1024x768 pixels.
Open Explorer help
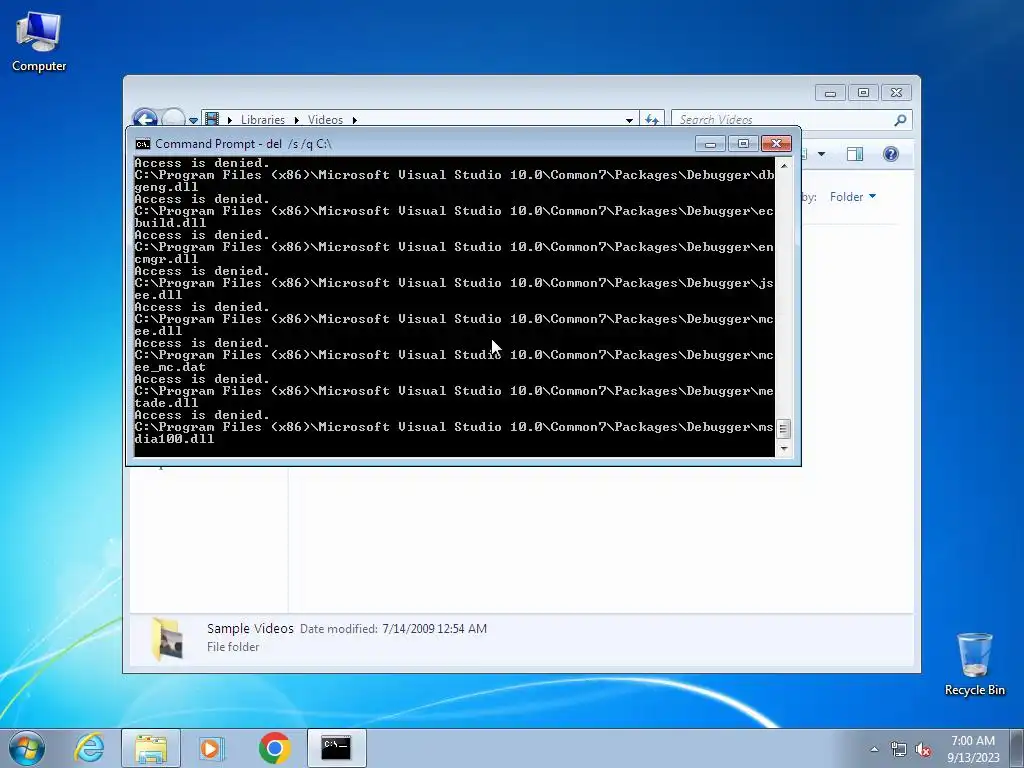pyautogui.click(x=891, y=154)
